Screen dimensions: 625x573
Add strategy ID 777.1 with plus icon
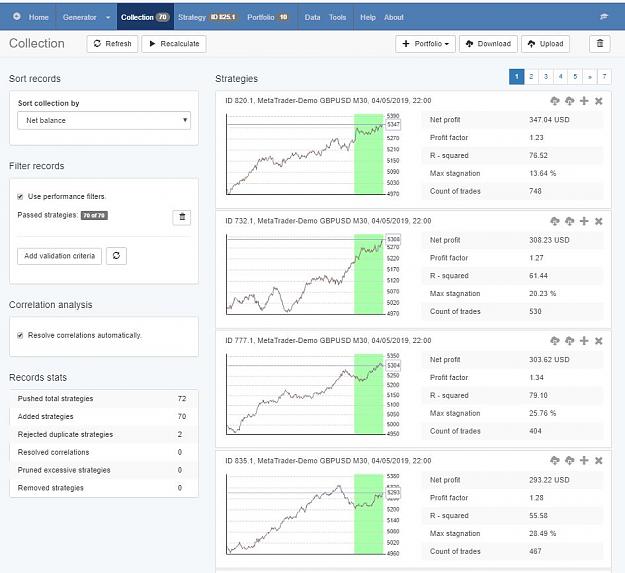tap(584, 341)
